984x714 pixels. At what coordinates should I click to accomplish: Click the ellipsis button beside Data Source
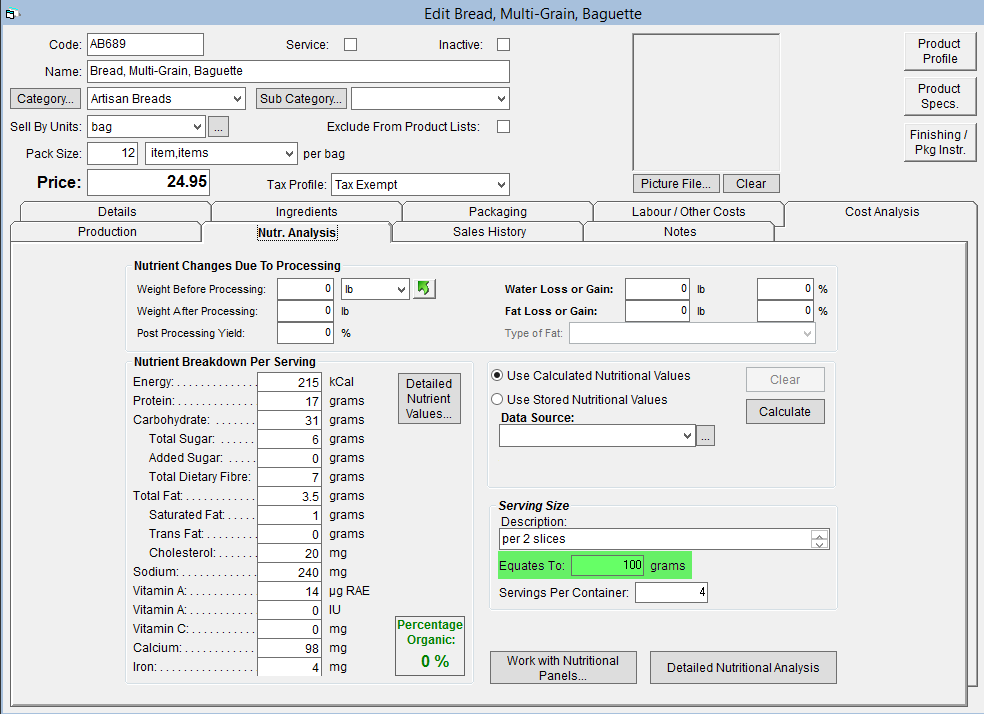[x=705, y=435]
